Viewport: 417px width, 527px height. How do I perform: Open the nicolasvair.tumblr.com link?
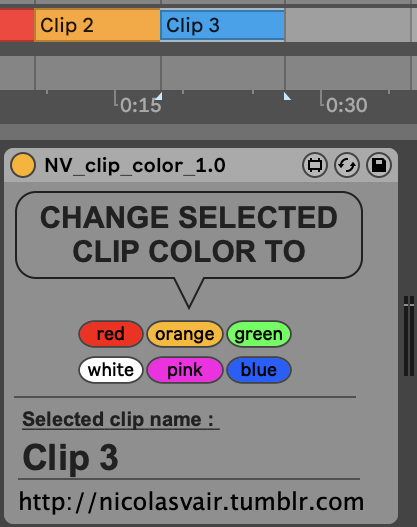191,501
